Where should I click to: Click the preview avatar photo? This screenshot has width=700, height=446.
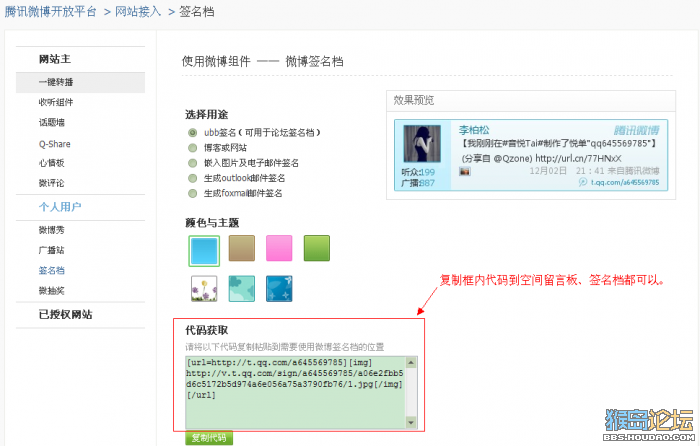coord(422,143)
